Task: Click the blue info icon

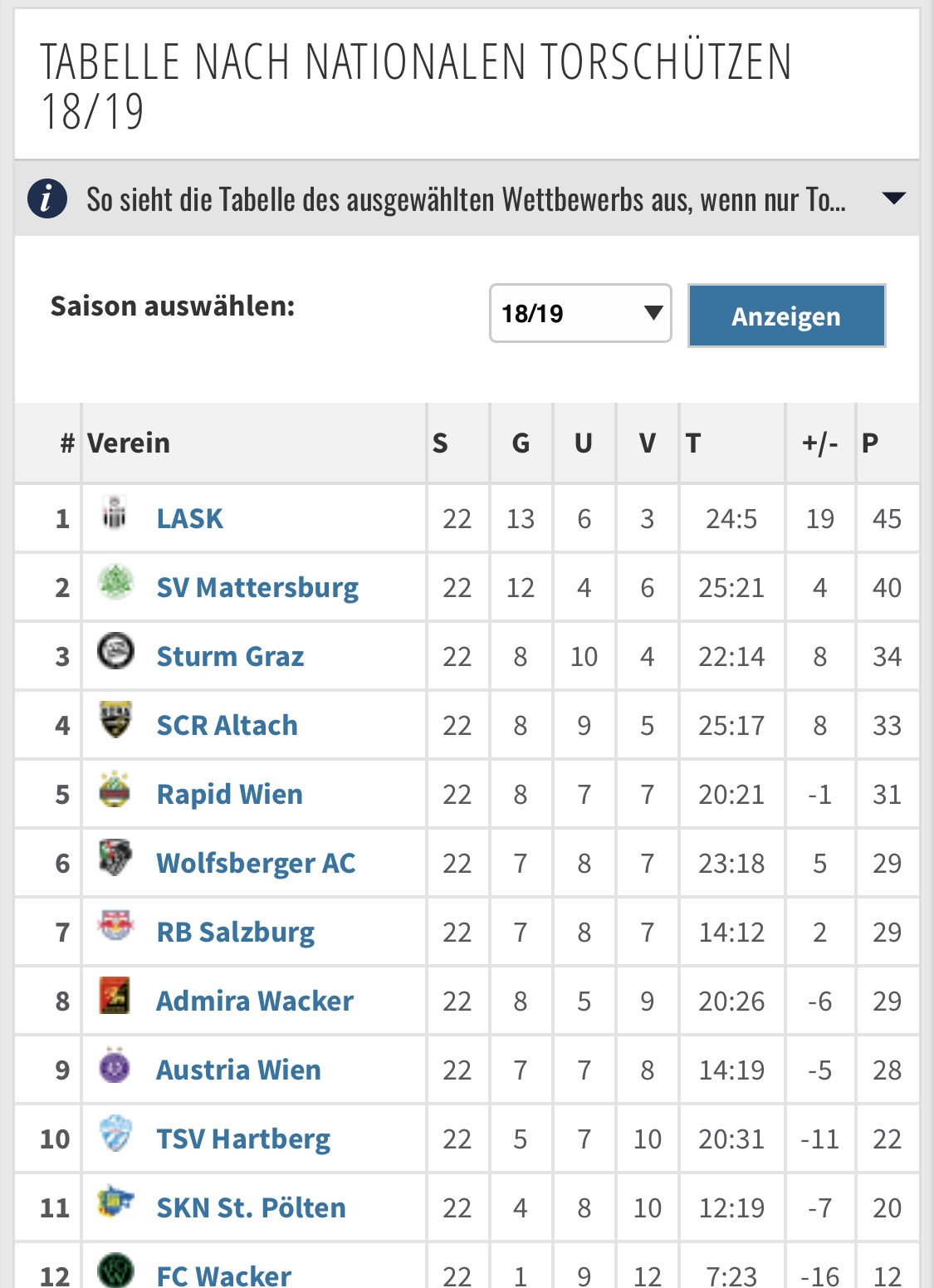Action: pyautogui.click(x=47, y=198)
